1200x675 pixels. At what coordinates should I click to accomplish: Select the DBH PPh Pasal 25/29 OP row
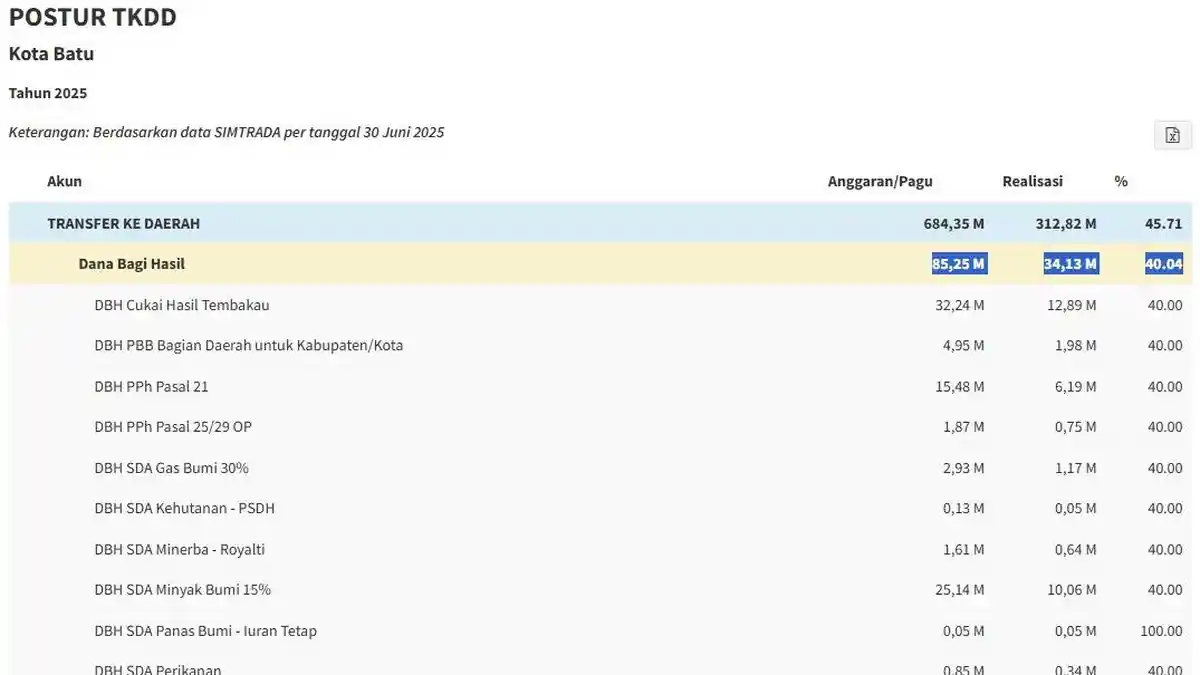600,427
